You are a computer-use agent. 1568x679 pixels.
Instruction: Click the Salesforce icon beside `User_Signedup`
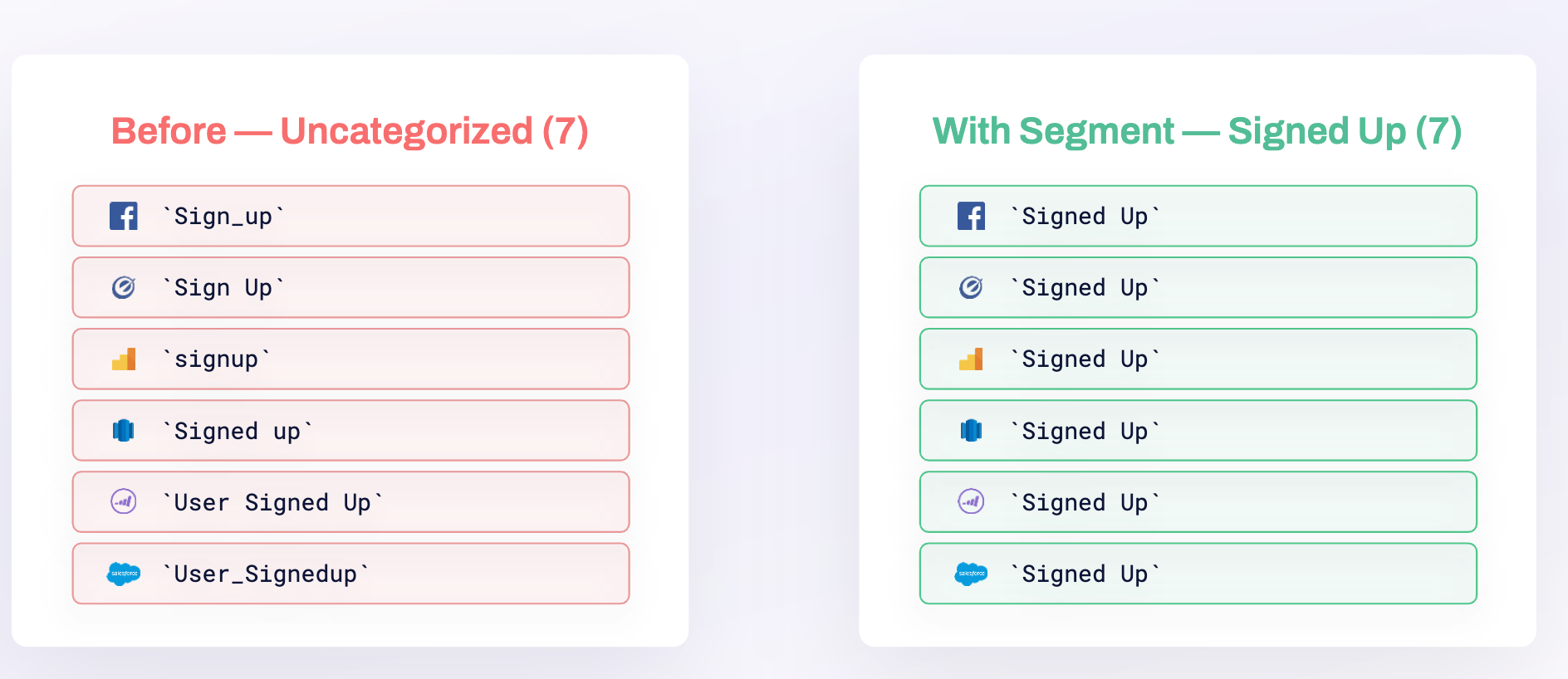point(124,574)
